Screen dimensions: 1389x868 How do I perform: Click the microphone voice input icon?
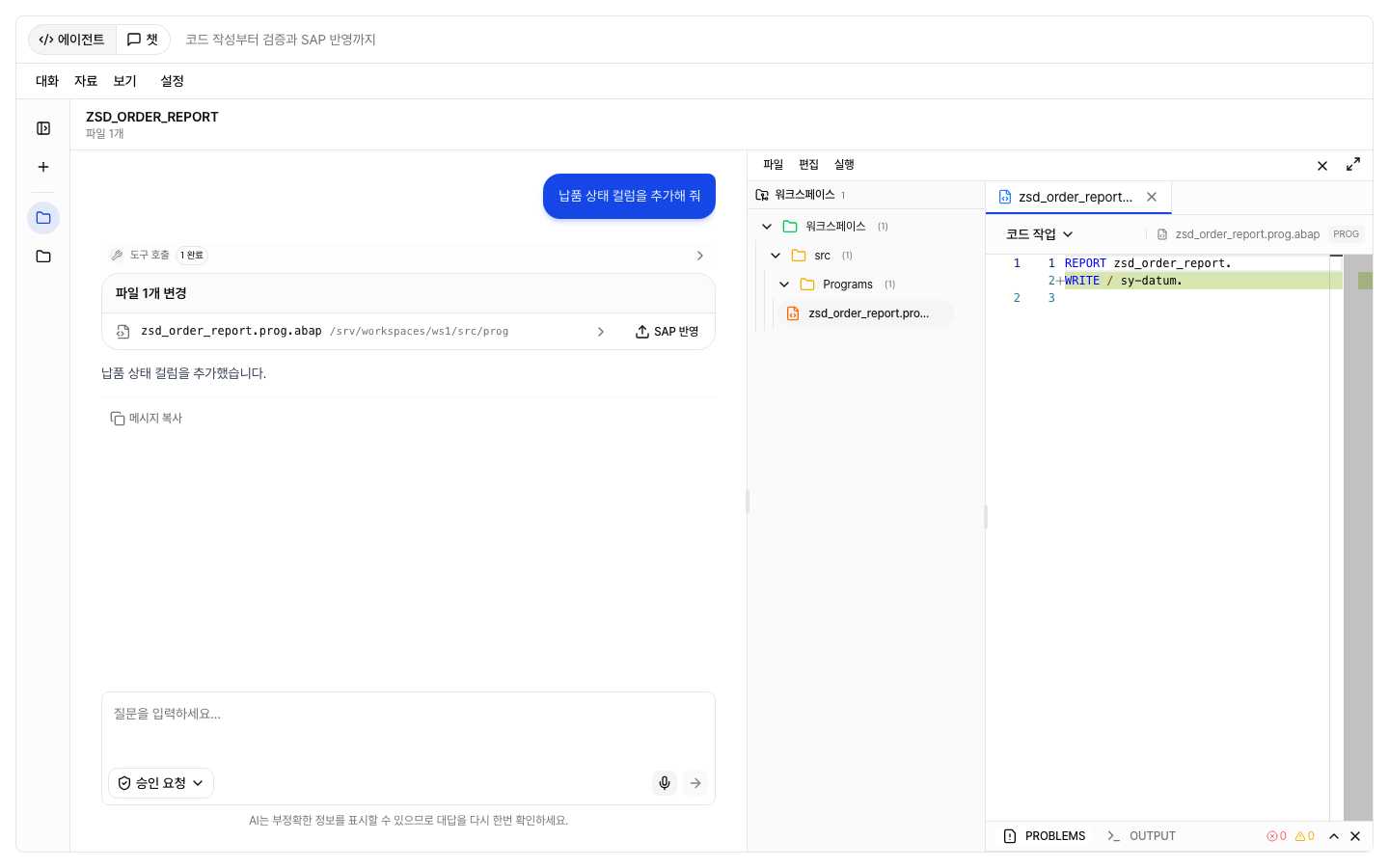665,783
